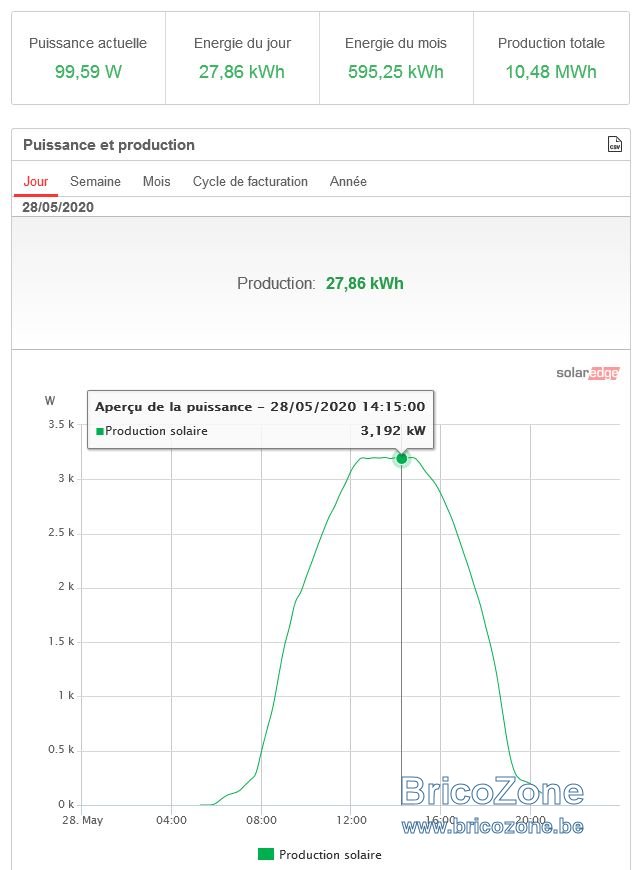Click the highlighted data point on curve
Image resolution: width=637 pixels, height=870 pixels.
(x=401, y=458)
